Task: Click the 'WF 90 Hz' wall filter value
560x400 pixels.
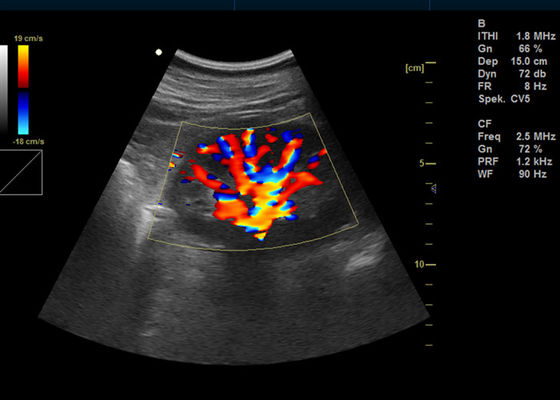Action: coord(512,174)
